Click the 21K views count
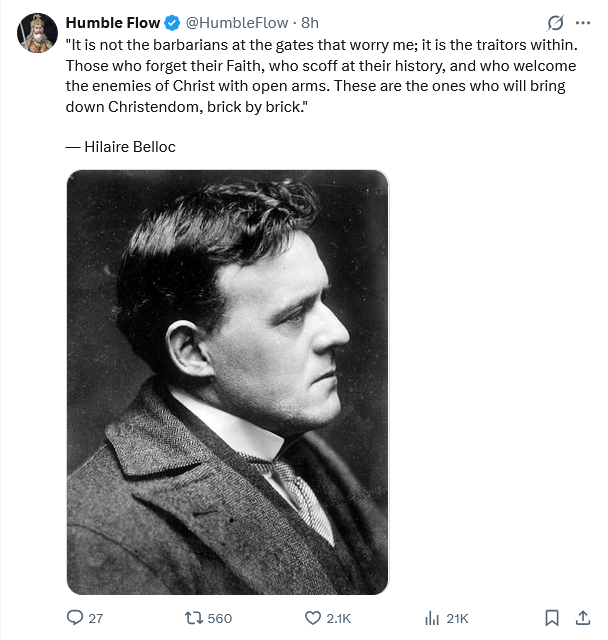 click(x=457, y=618)
